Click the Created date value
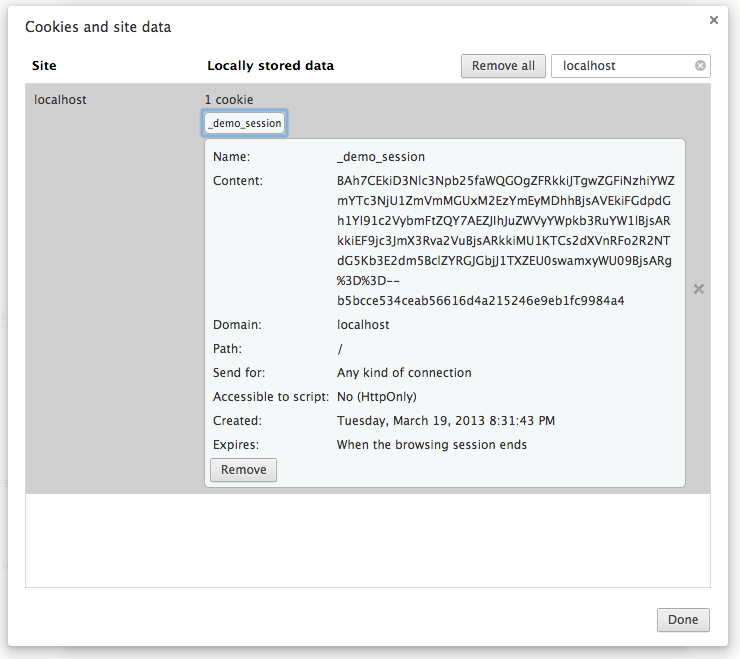740x659 pixels. [446, 421]
